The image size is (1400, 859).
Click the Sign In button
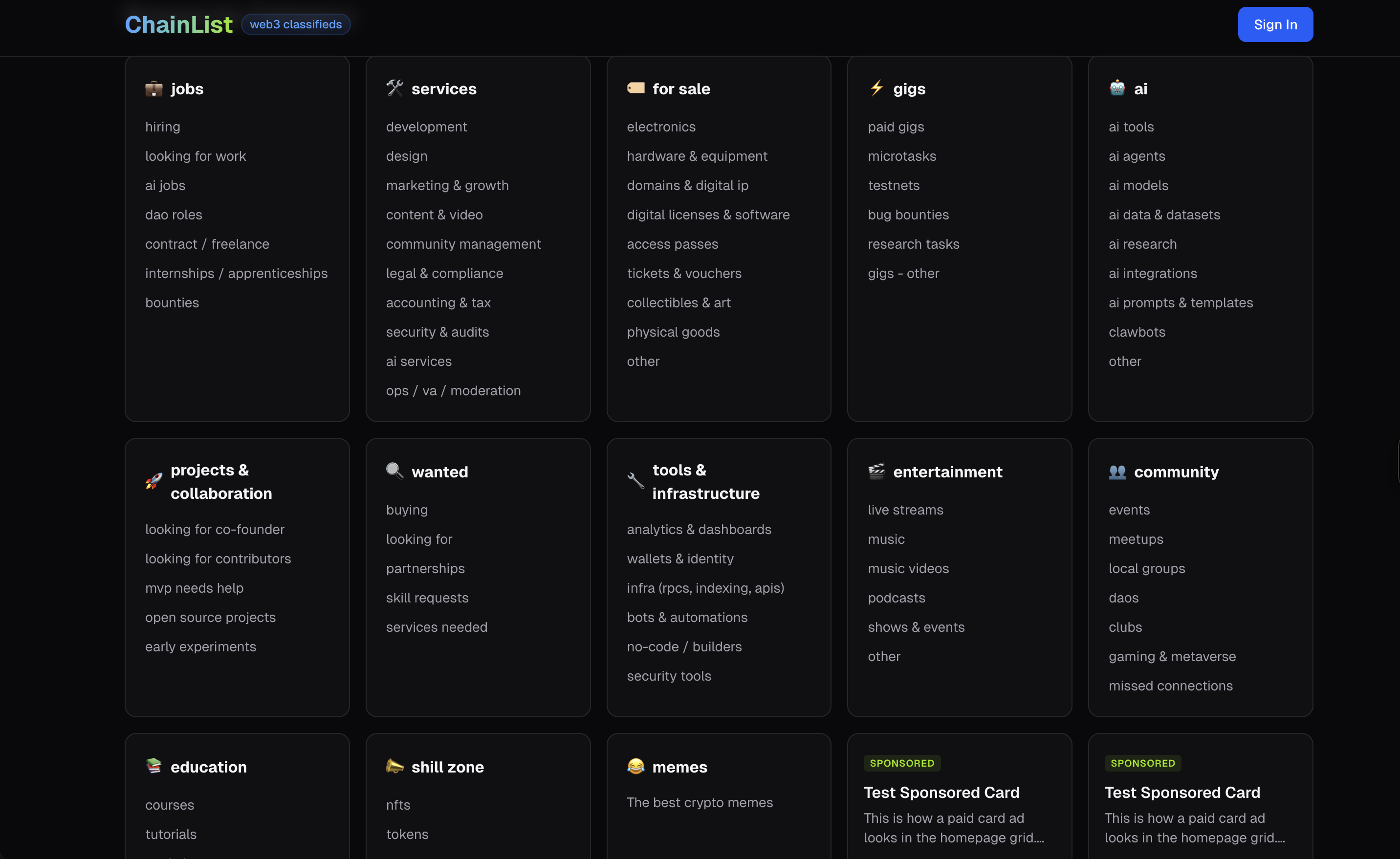(1274, 24)
